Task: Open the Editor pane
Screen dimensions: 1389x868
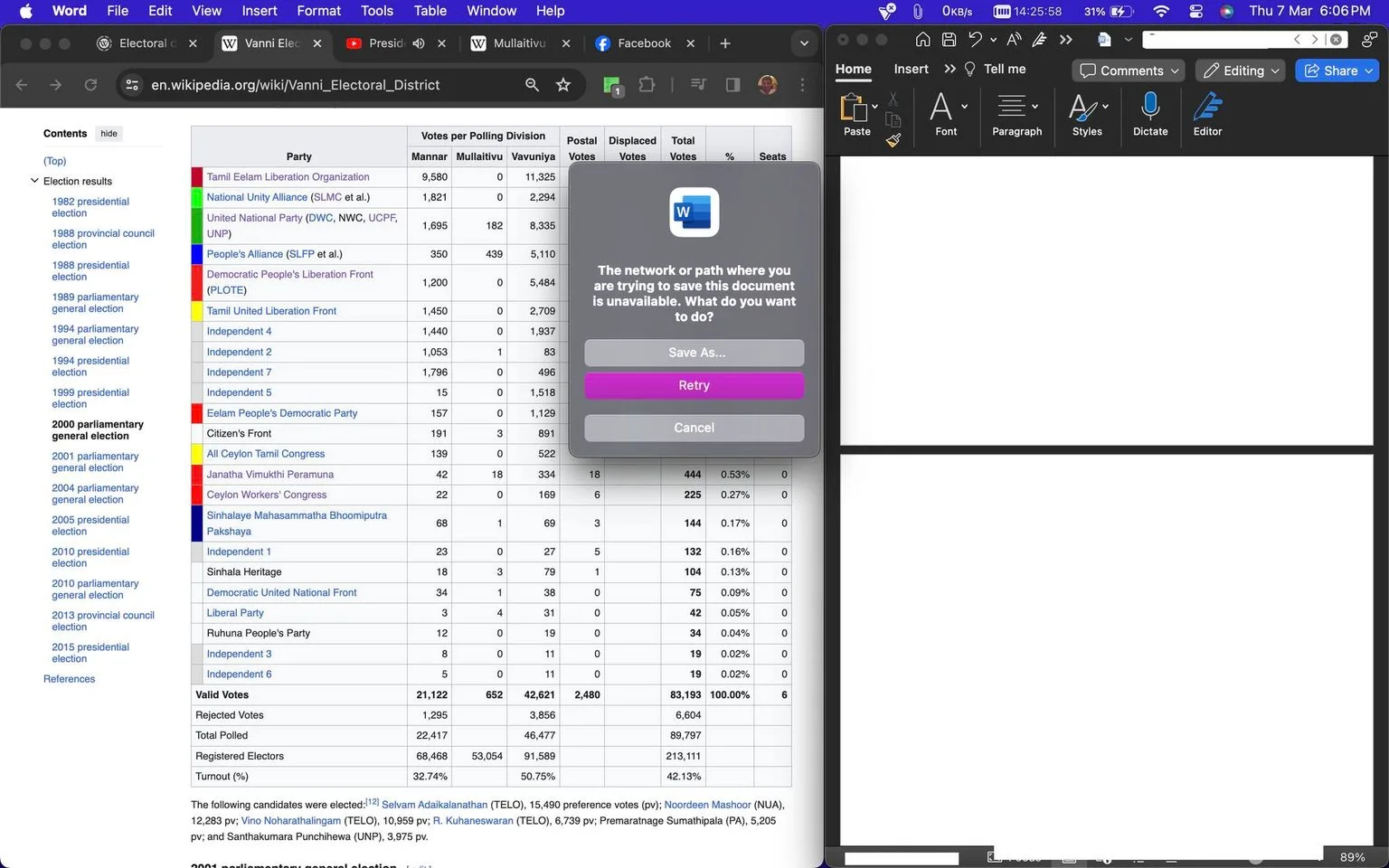Action: [1207, 113]
